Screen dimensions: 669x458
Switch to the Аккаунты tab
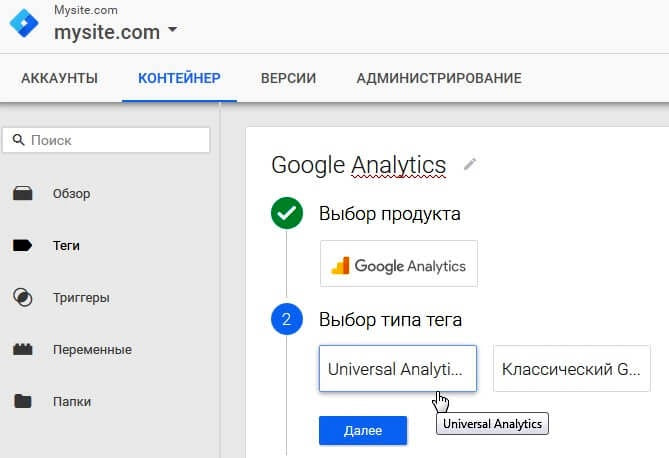click(x=59, y=78)
